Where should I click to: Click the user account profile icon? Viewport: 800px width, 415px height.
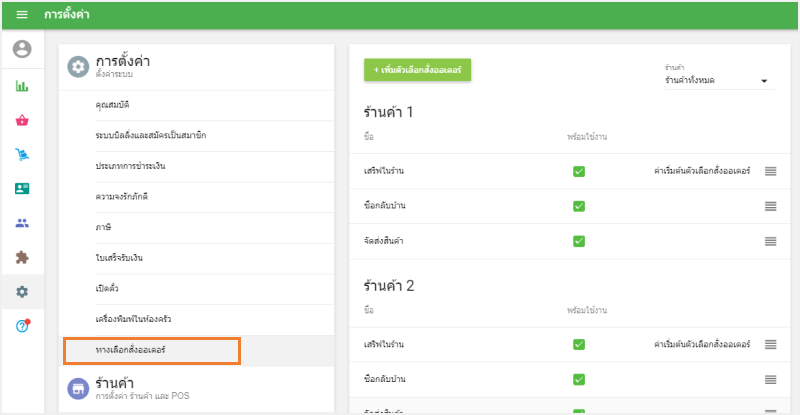click(22, 49)
